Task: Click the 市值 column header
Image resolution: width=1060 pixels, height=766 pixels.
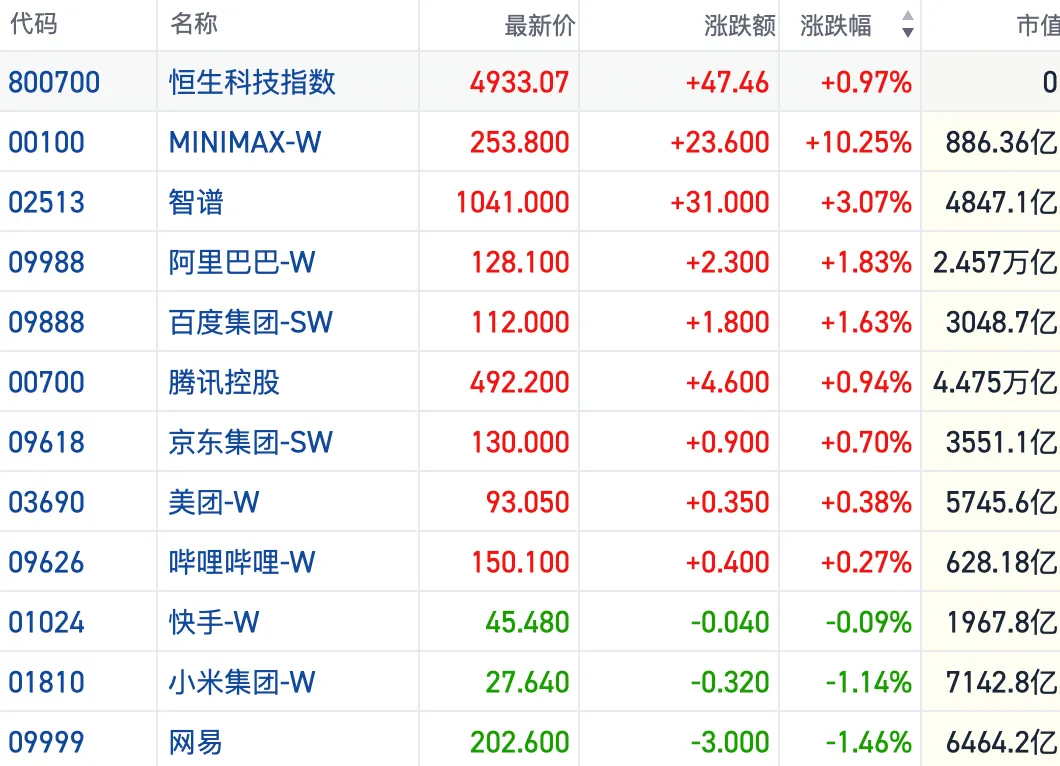Action: point(1038,25)
